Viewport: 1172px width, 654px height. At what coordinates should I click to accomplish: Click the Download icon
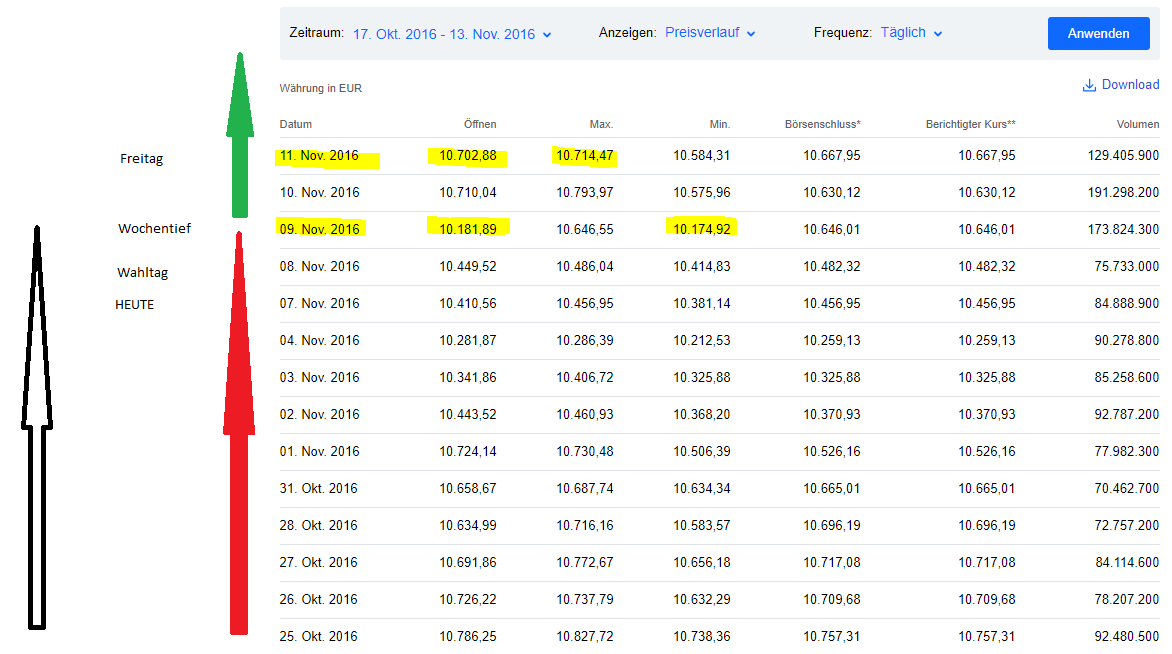click(x=1089, y=85)
